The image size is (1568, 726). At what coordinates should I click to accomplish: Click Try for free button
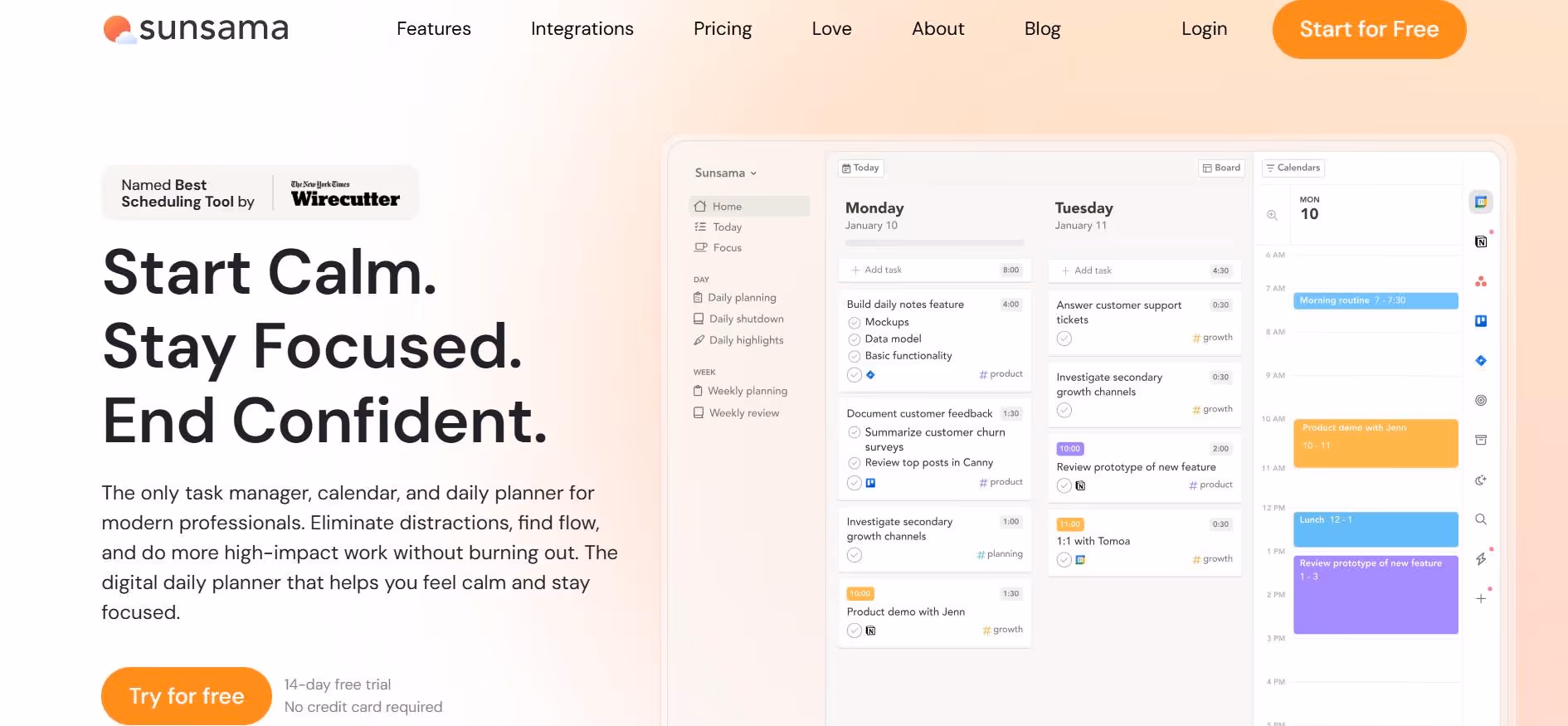tap(187, 696)
